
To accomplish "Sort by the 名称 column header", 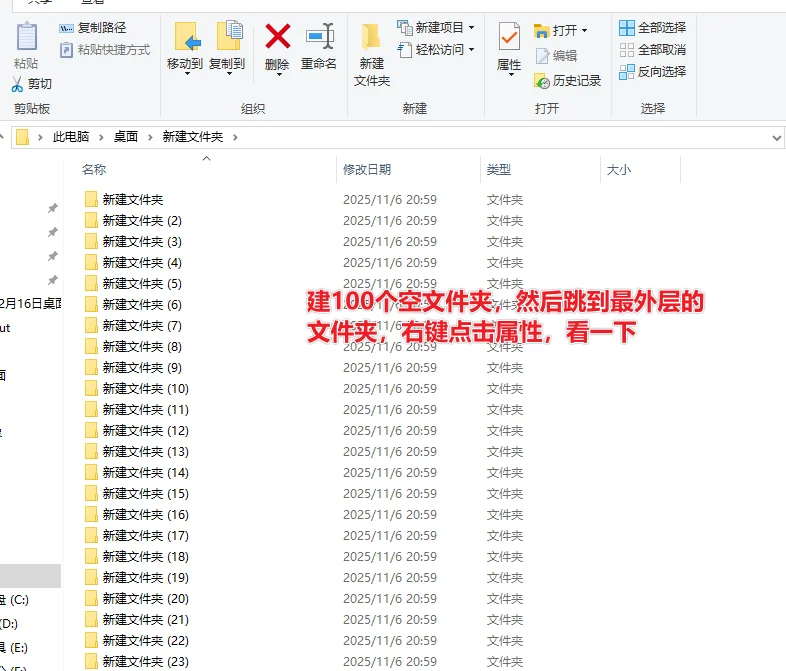I will [94, 170].
